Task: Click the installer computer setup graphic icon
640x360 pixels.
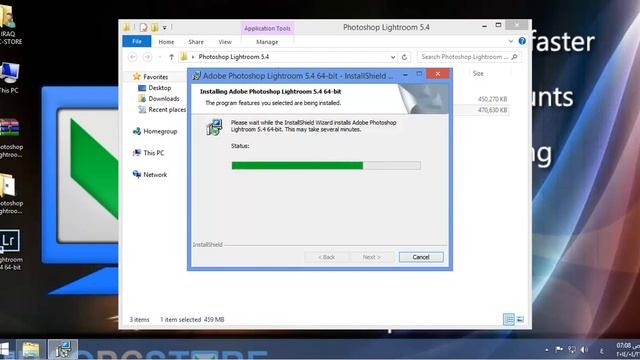Action: point(214,127)
